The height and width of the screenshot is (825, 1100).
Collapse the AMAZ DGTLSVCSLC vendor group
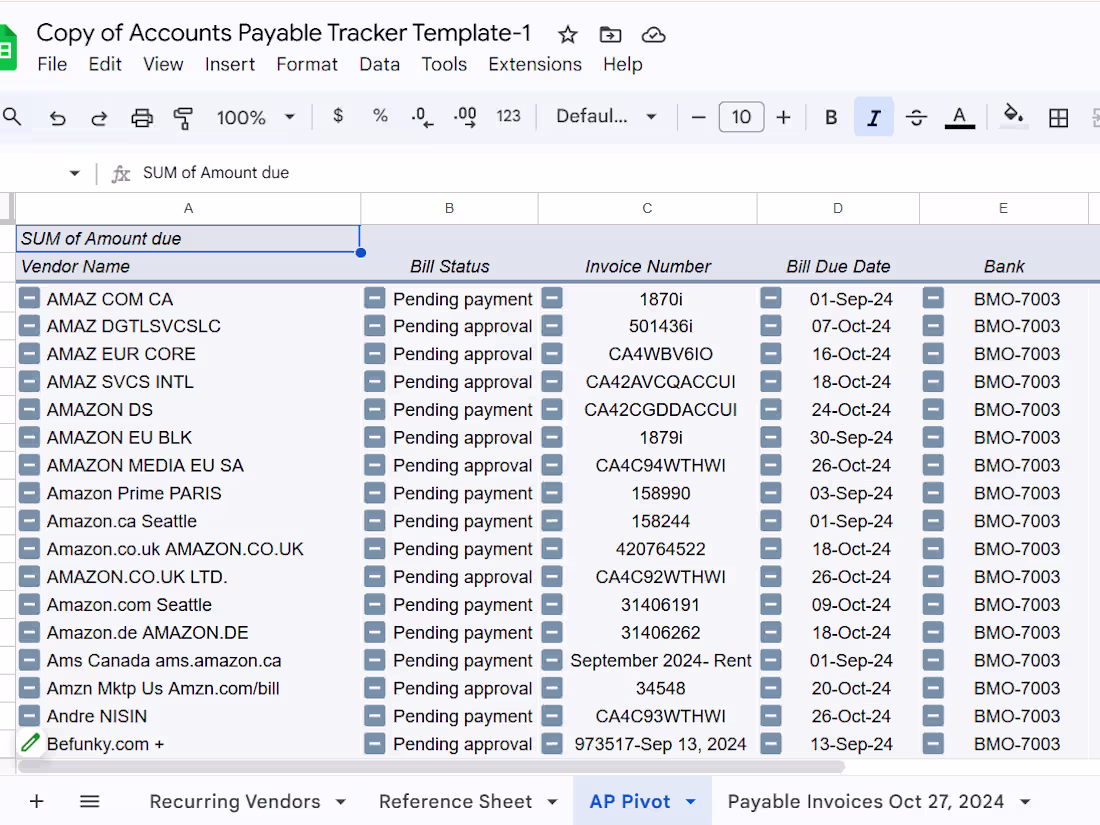29,326
